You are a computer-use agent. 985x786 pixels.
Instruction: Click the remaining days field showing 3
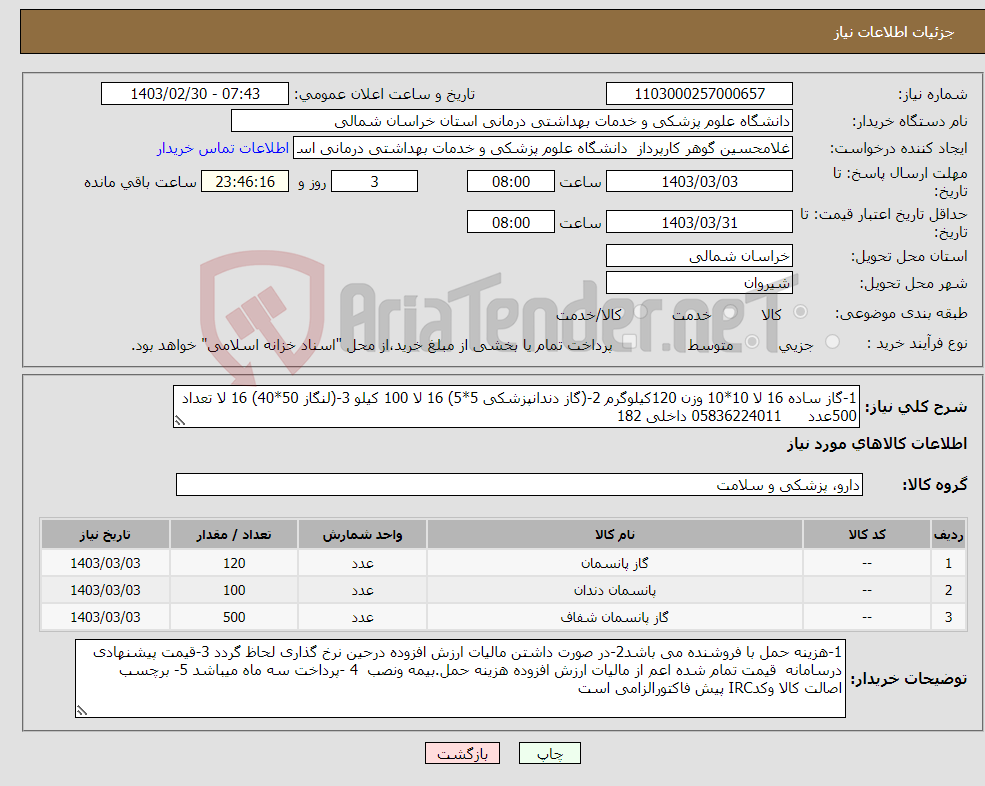[374, 182]
